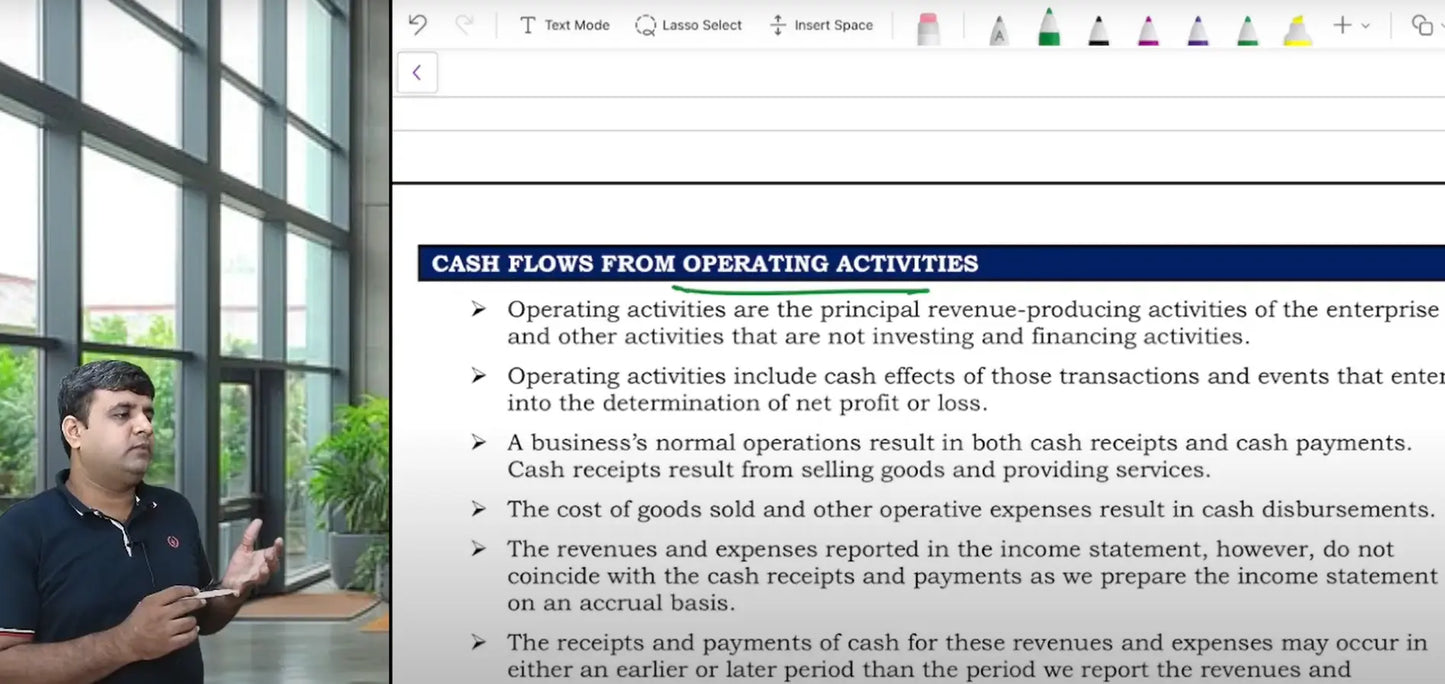The image size is (1445, 684).
Task: Click the Cash Flows From Operating Activities heading
Action: pyautogui.click(x=704, y=264)
